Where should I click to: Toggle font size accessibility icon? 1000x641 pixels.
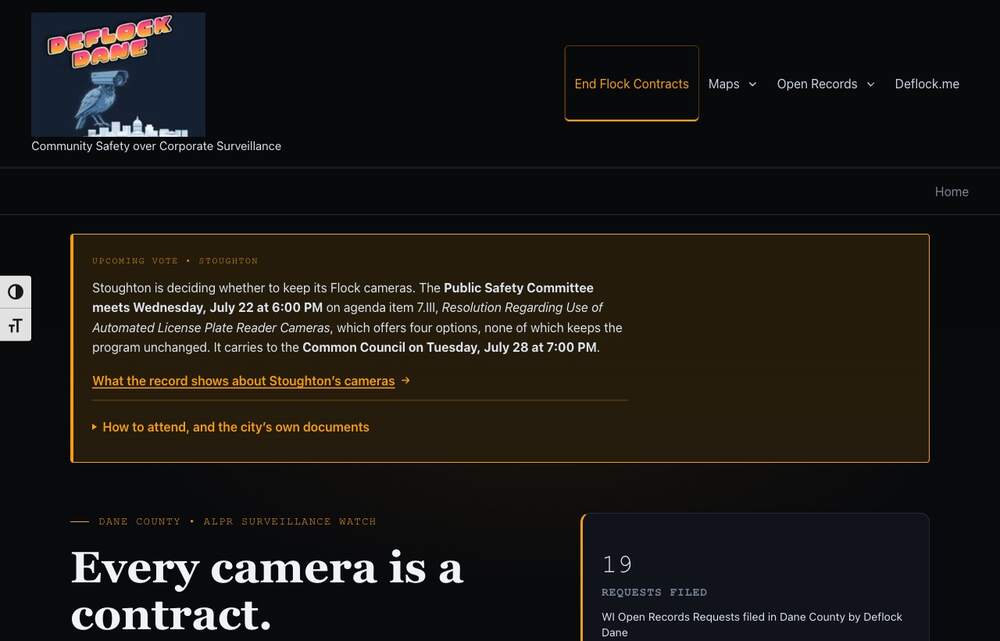(x=15, y=325)
